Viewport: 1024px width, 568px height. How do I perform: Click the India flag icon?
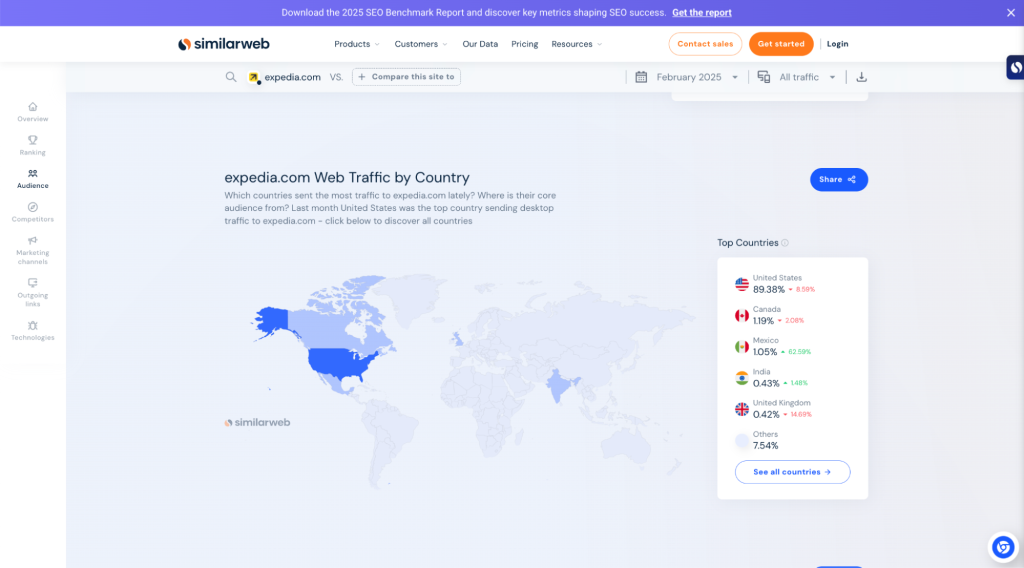click(x=742, y=378)
